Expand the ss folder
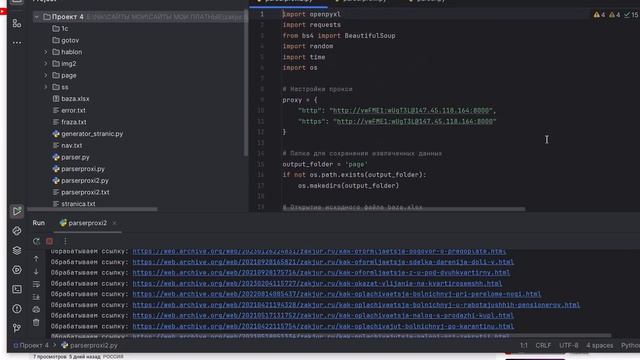 (x=46, y=87)
